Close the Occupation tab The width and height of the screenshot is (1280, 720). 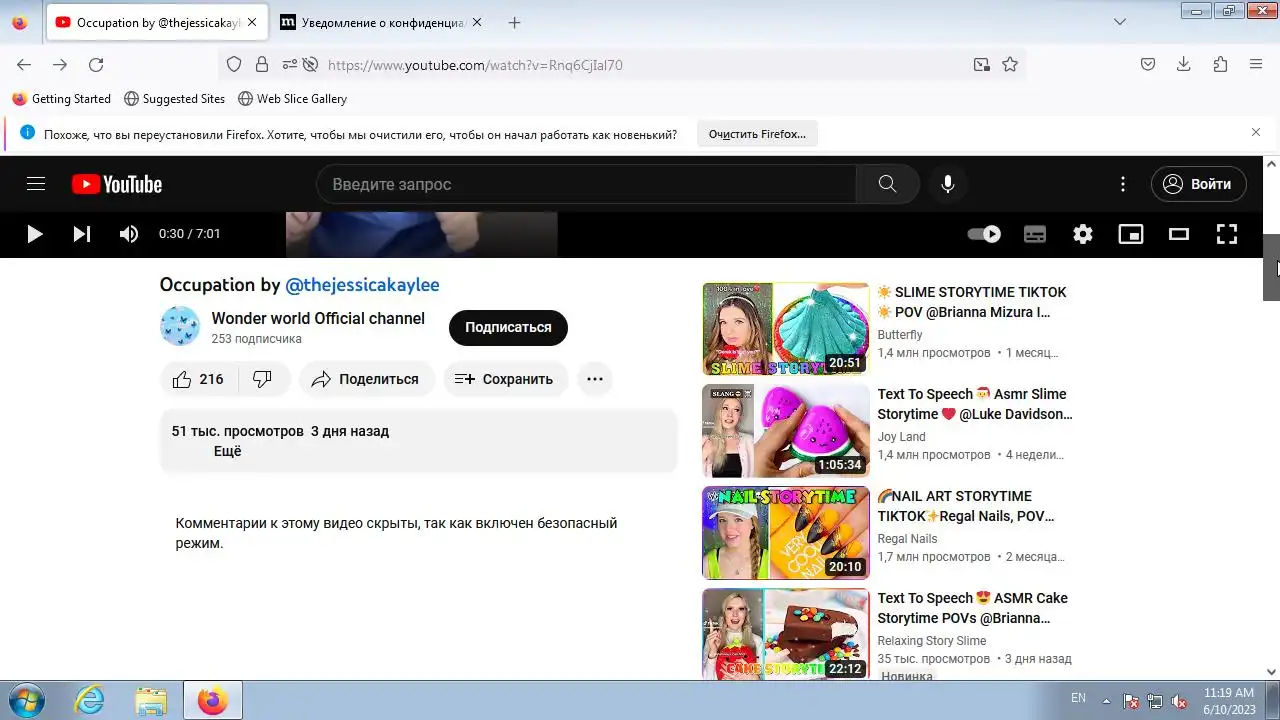252,22
